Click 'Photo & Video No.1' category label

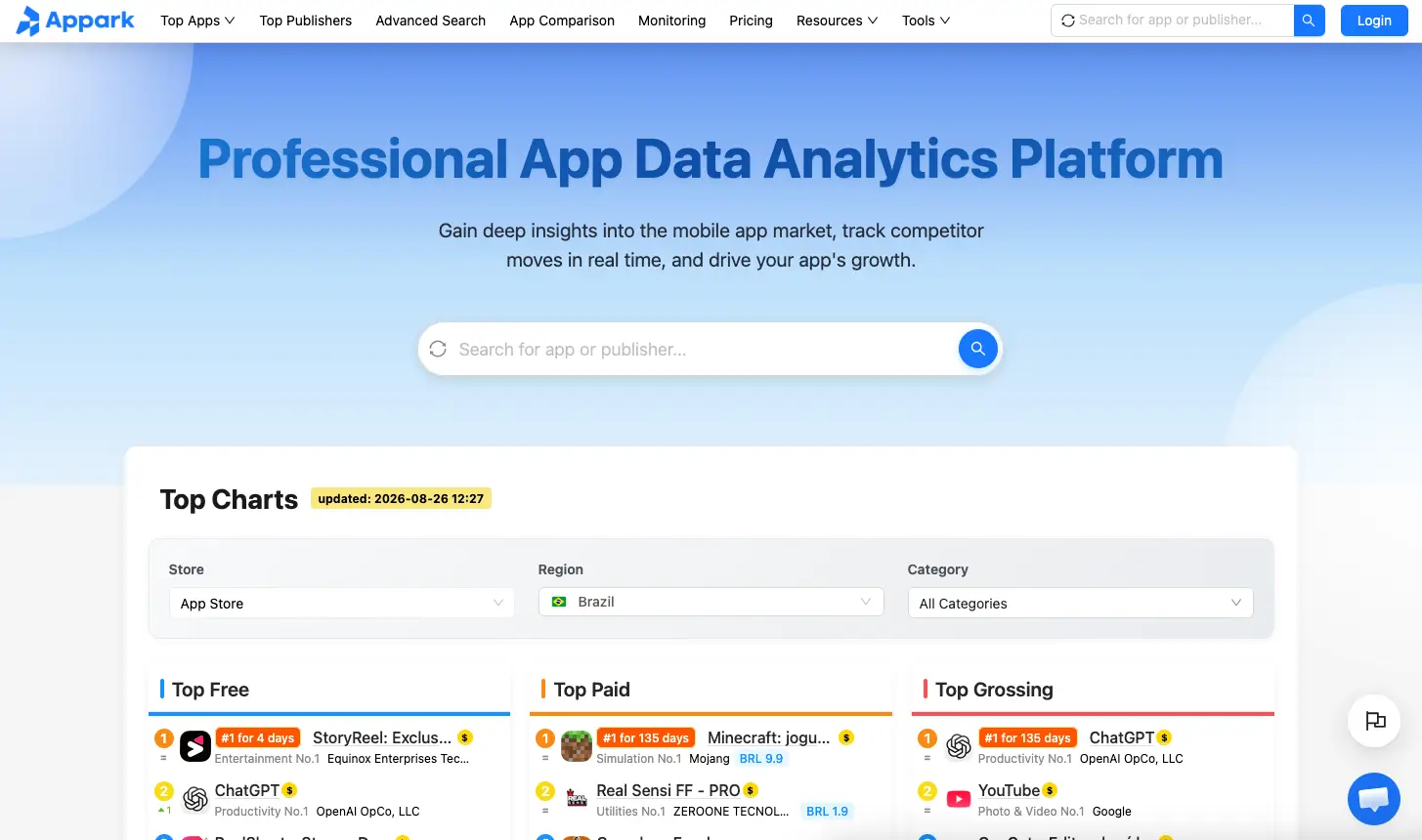coord(1031,812)
